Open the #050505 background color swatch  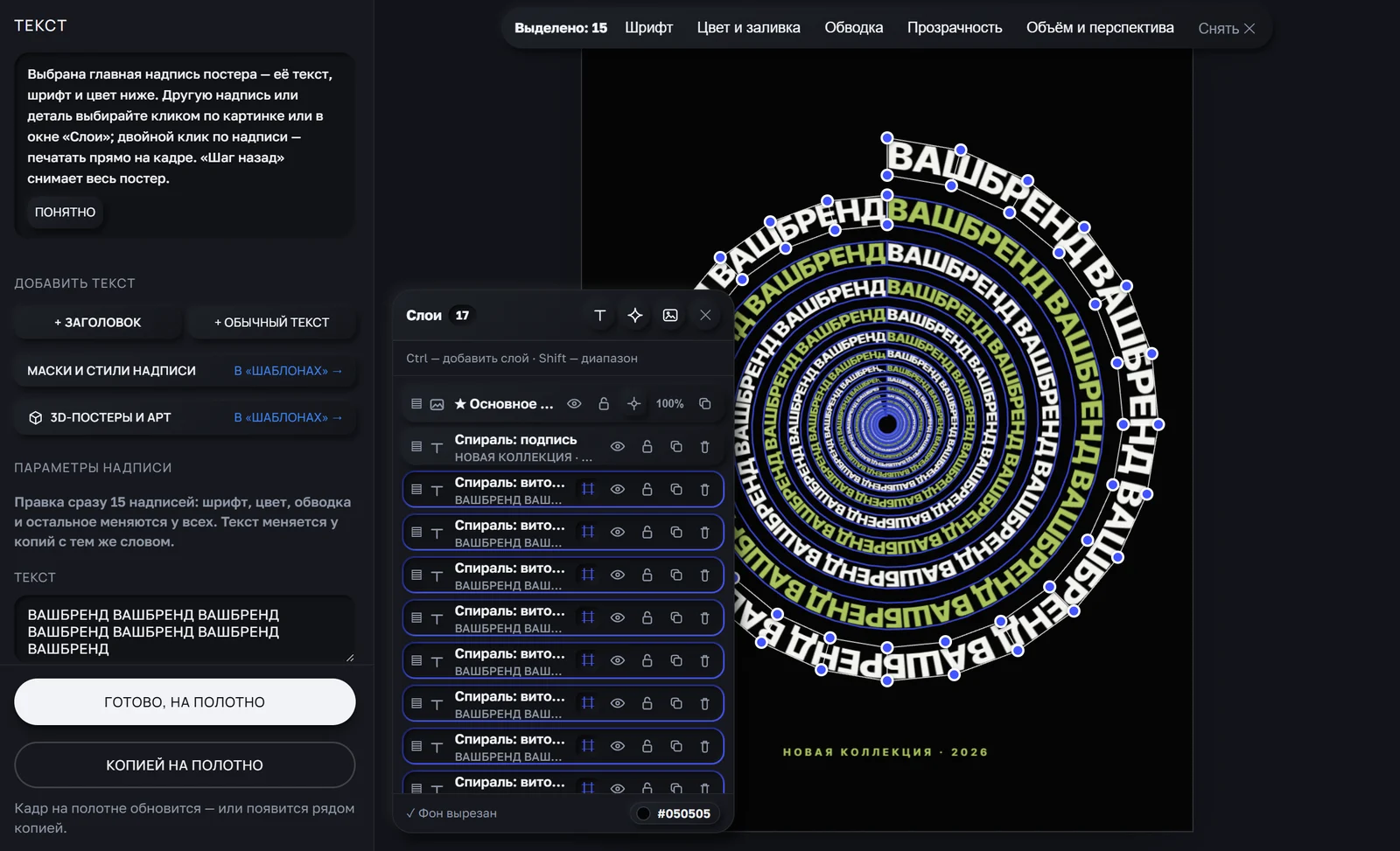pyautogui.click(x=675, y=814)
